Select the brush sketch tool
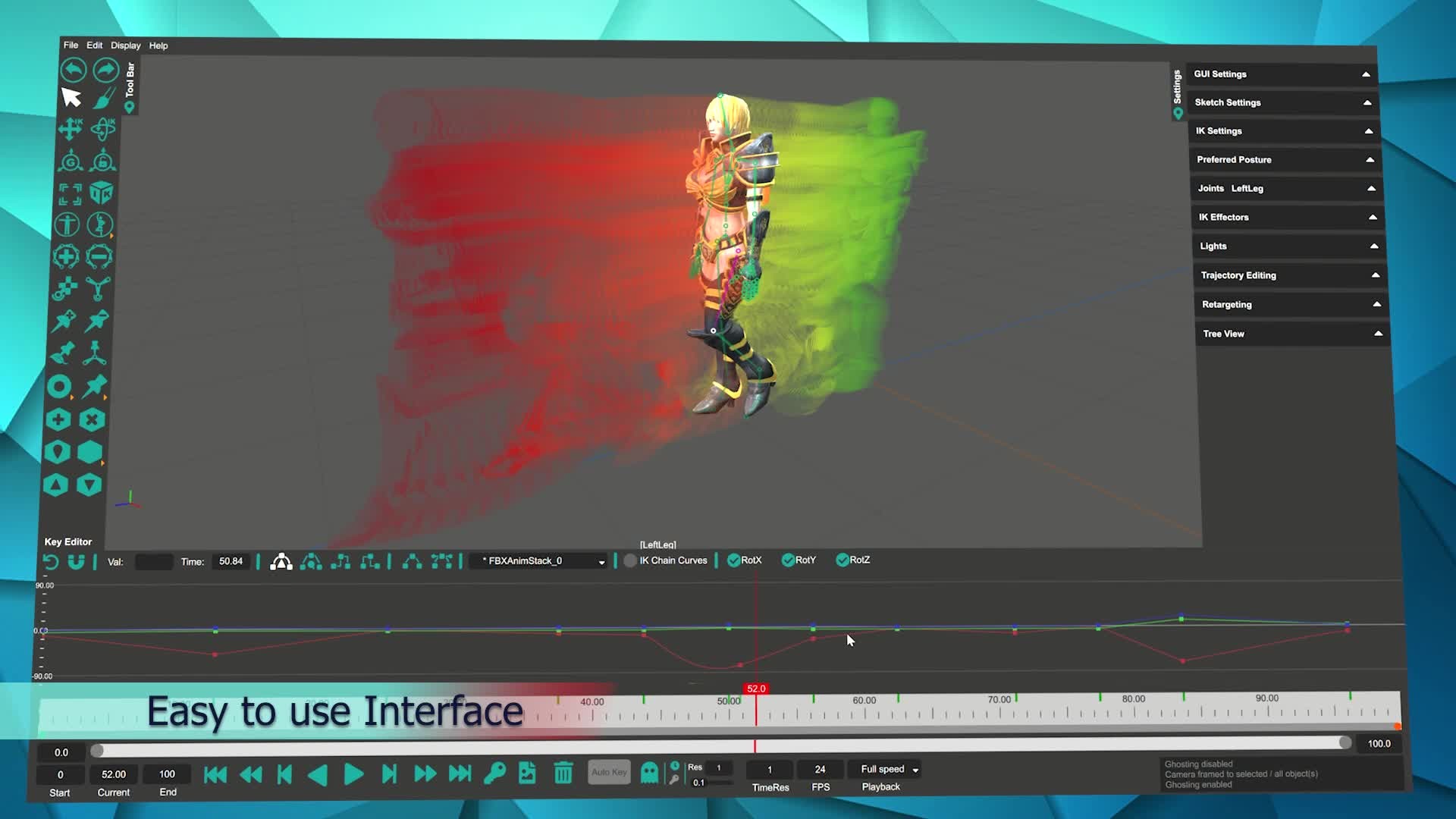Image resolution: width=1456 pixels, height=819 pixels. pyautogui.click(x=104, y=99)
